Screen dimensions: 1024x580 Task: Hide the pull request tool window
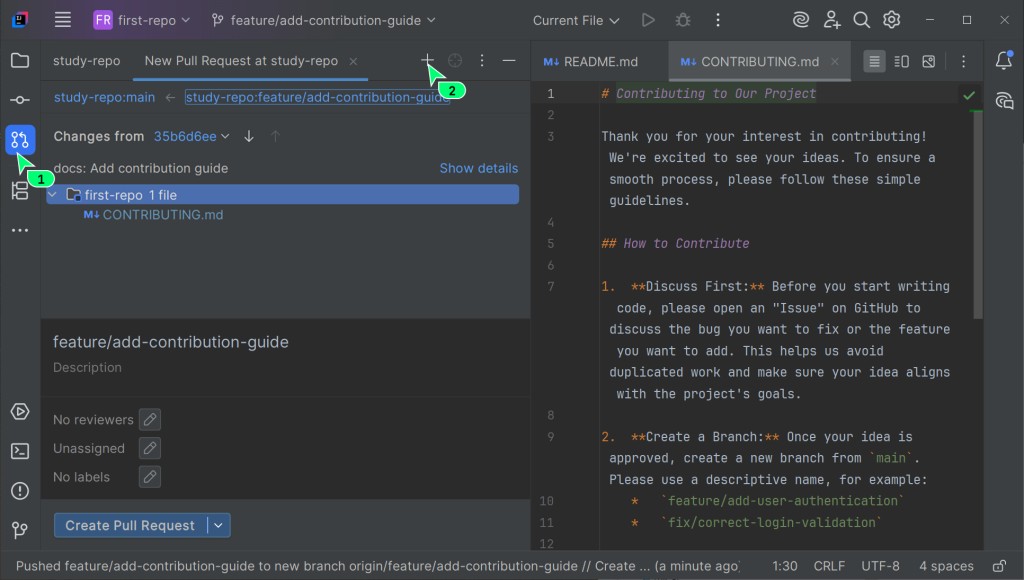[509, 61]
